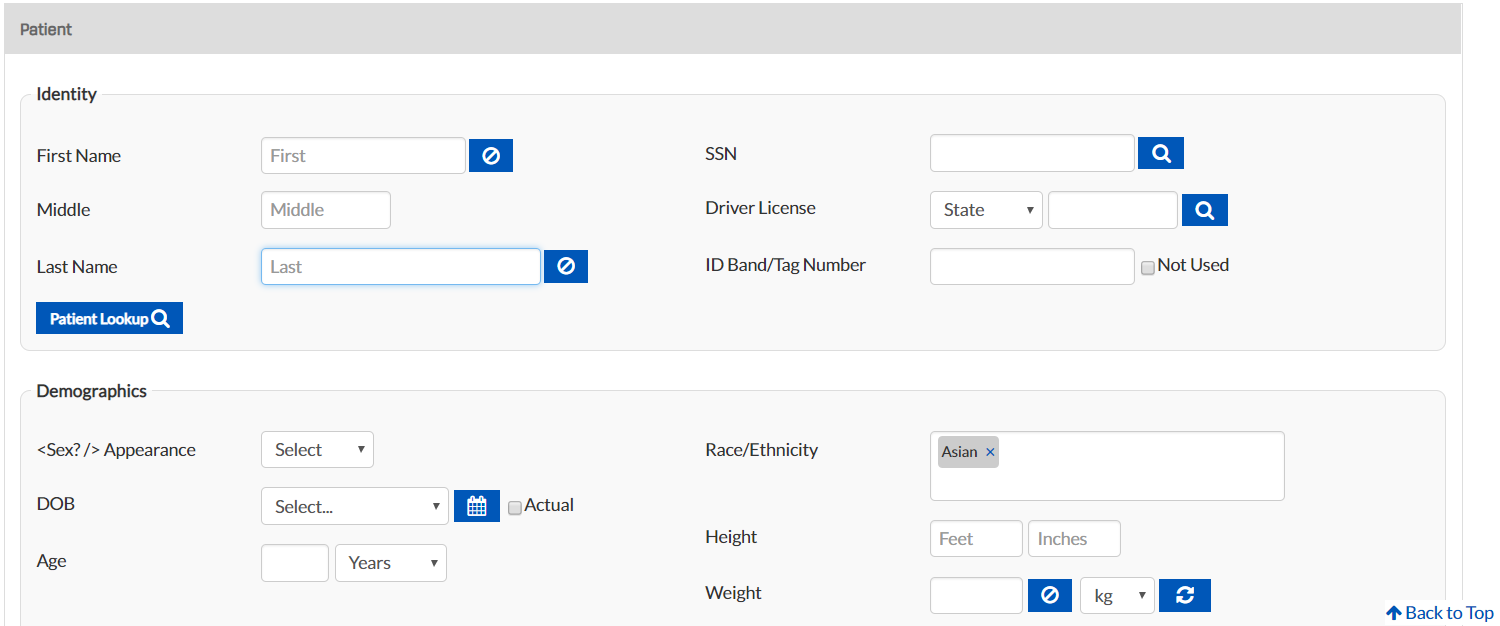Click the Height Feet field

976,538
